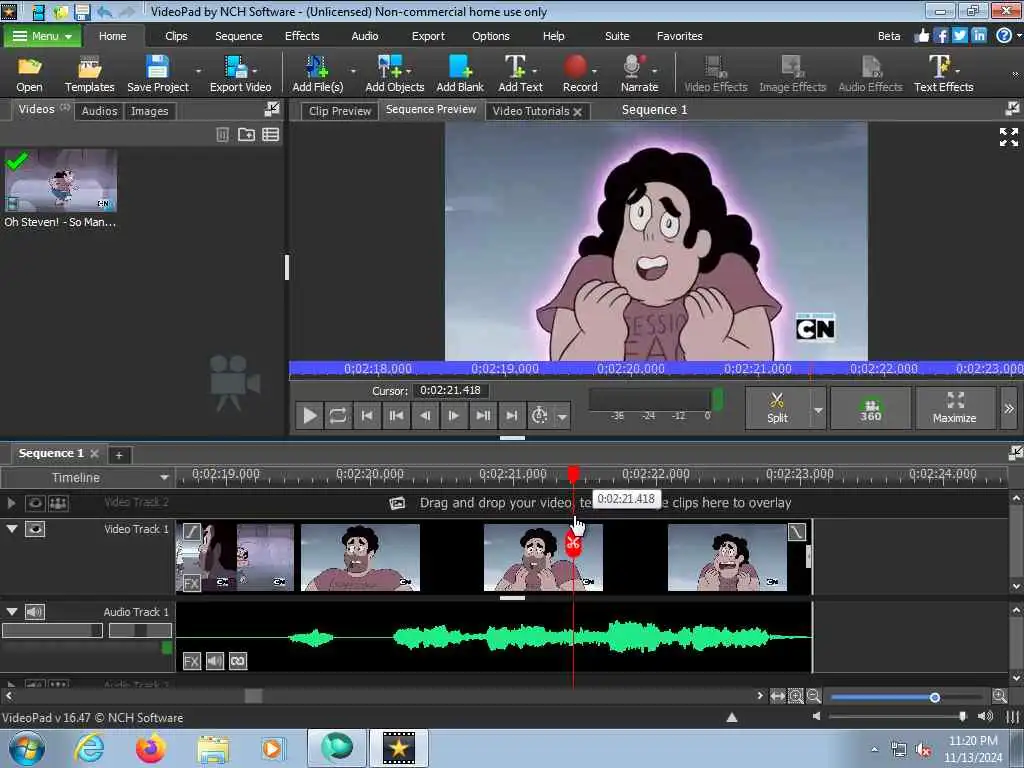Switch media bin to list view icon

270,135
